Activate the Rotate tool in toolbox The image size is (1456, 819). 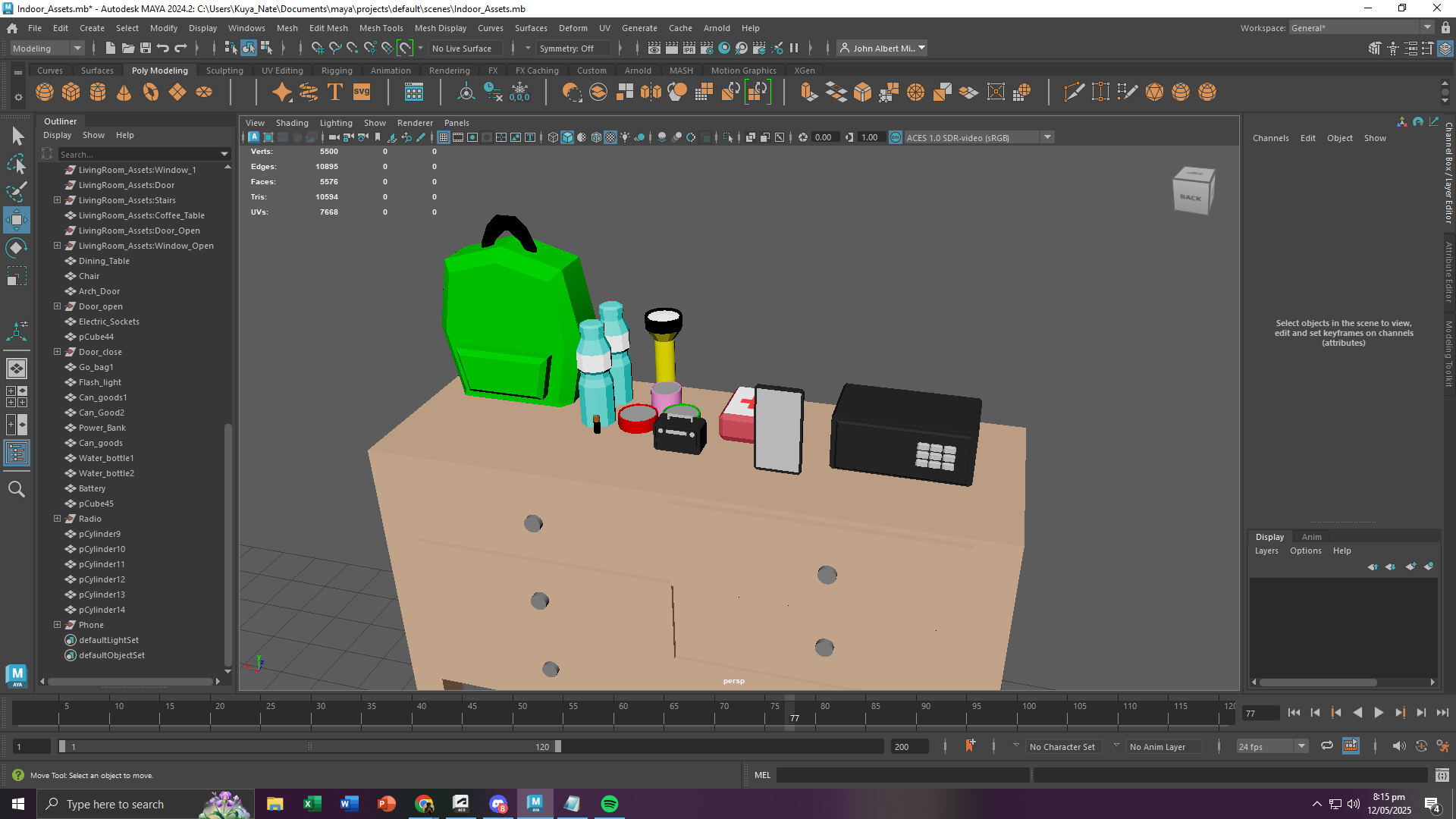tap(17, 248)
